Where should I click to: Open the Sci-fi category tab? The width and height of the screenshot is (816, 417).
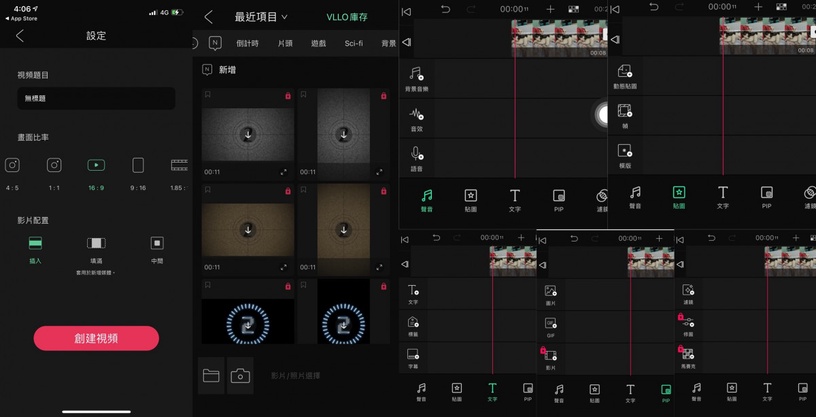pos(354,44)
